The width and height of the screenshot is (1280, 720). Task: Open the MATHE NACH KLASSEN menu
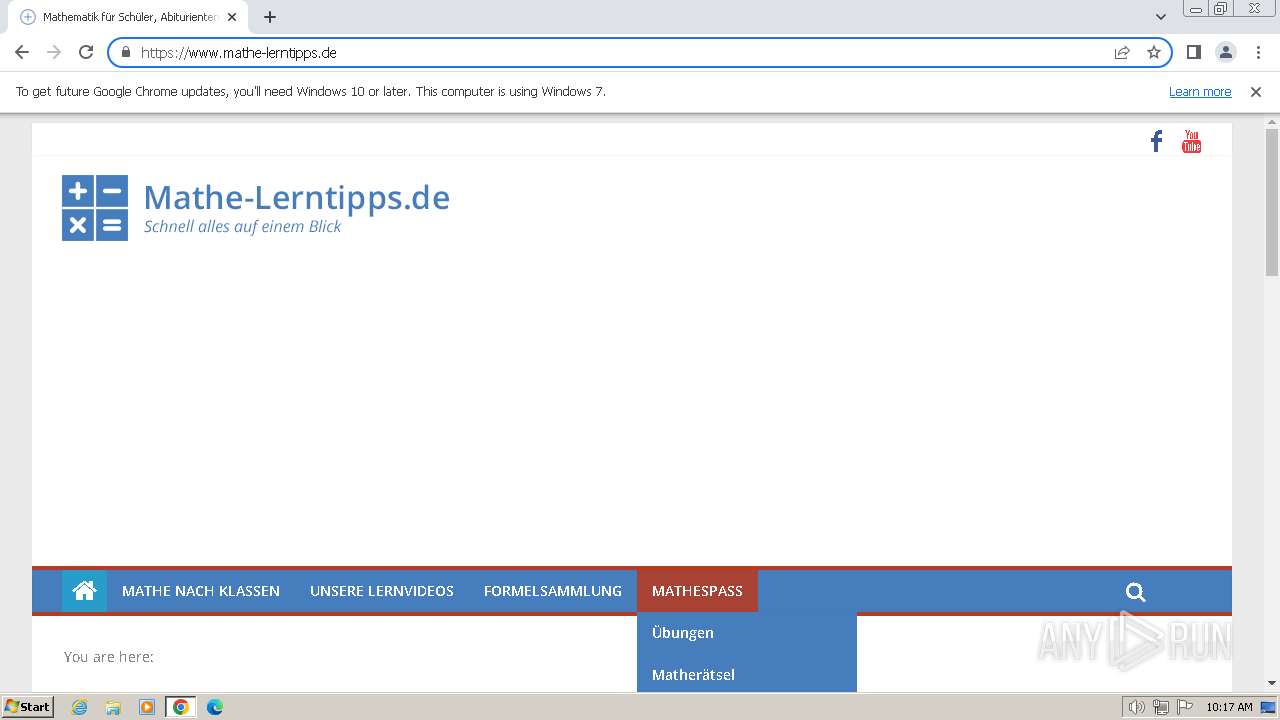201,591
